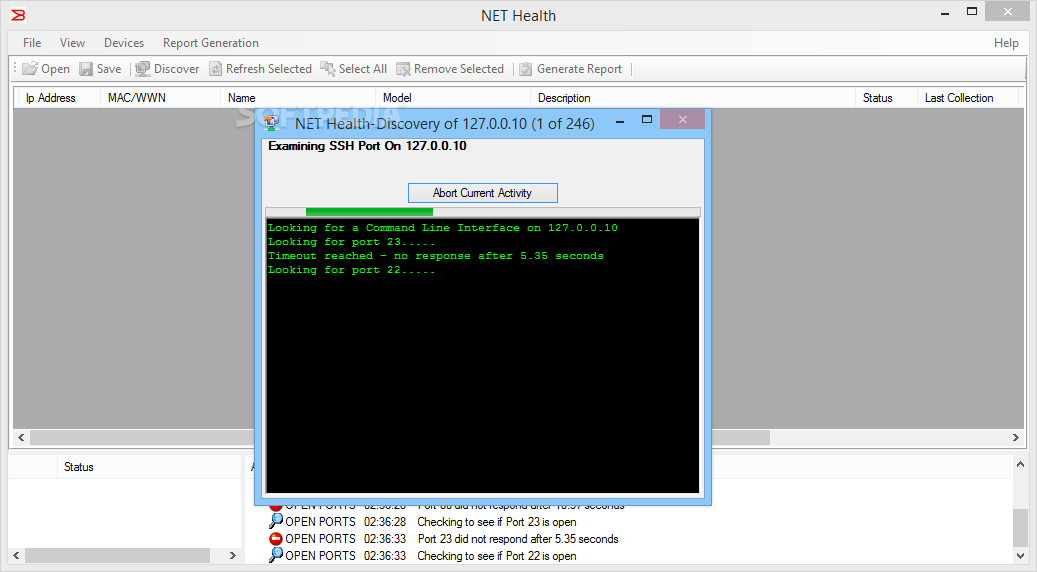Minimize the Discovery dialog
The height and width of the screenshot is (572, 1037).
[x=620, y=121]
